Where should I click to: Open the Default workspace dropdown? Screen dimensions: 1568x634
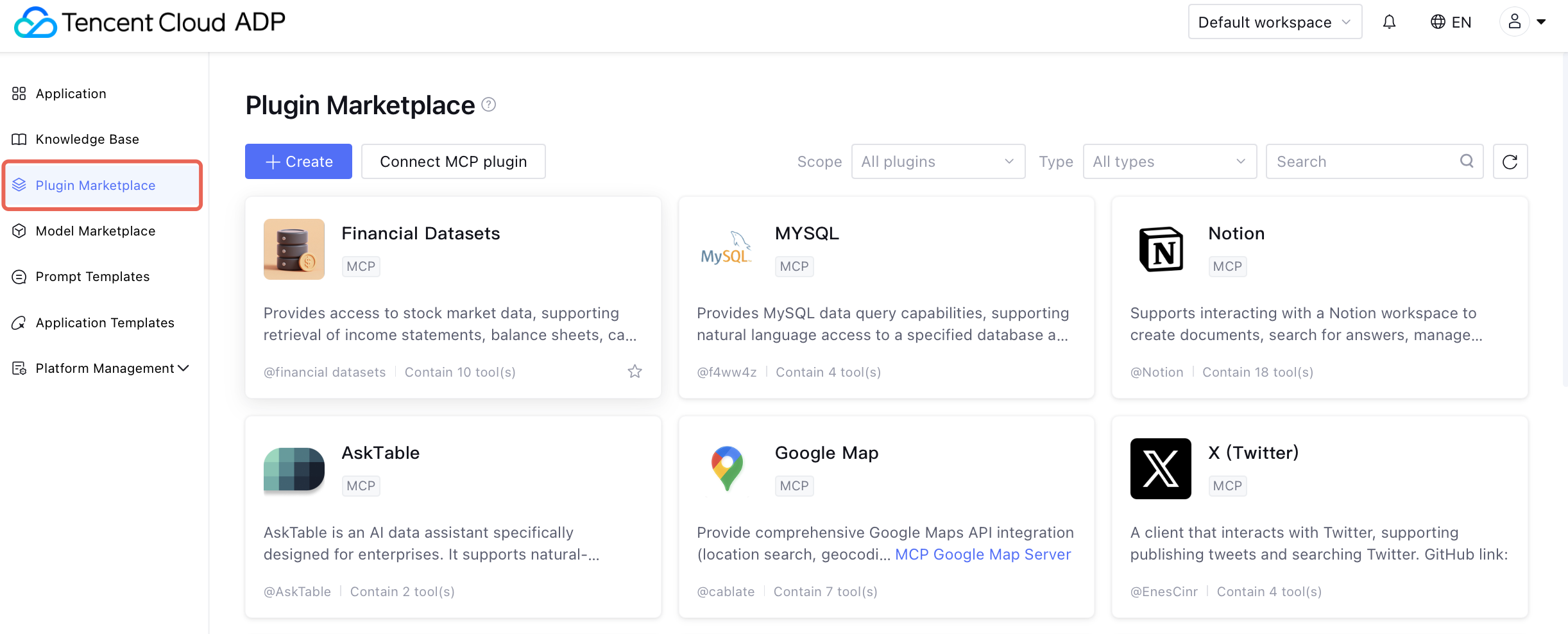pyautogui.click(x=1274, y=22)
